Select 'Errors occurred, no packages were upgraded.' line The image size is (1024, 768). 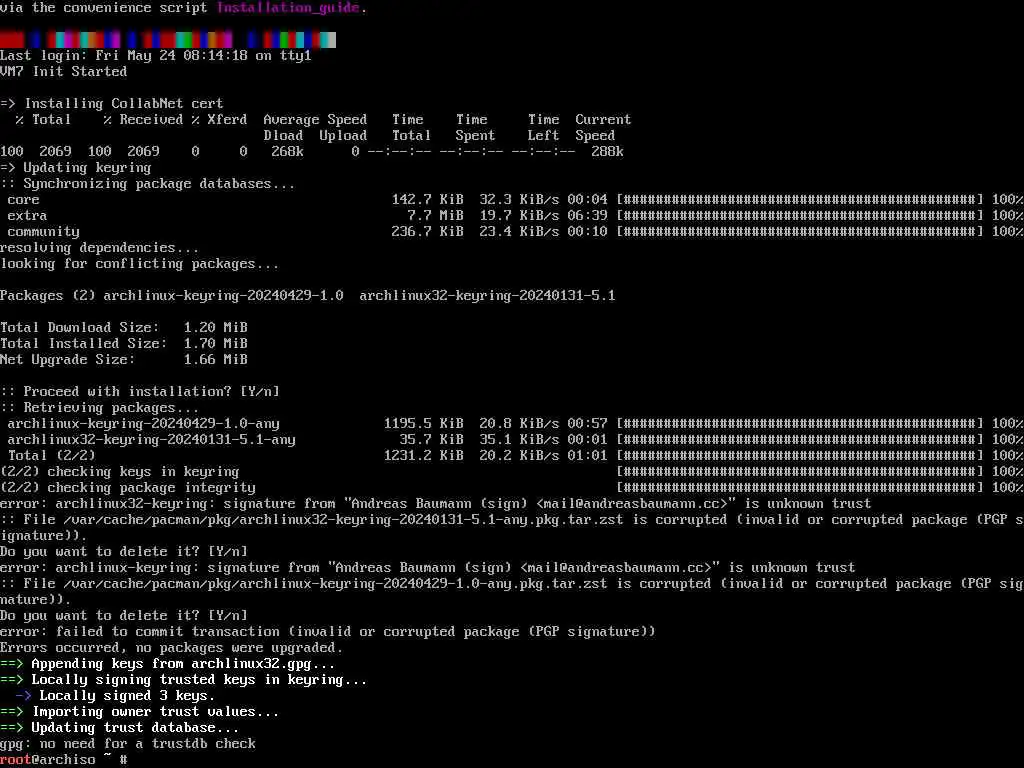[x=172, y=648]
